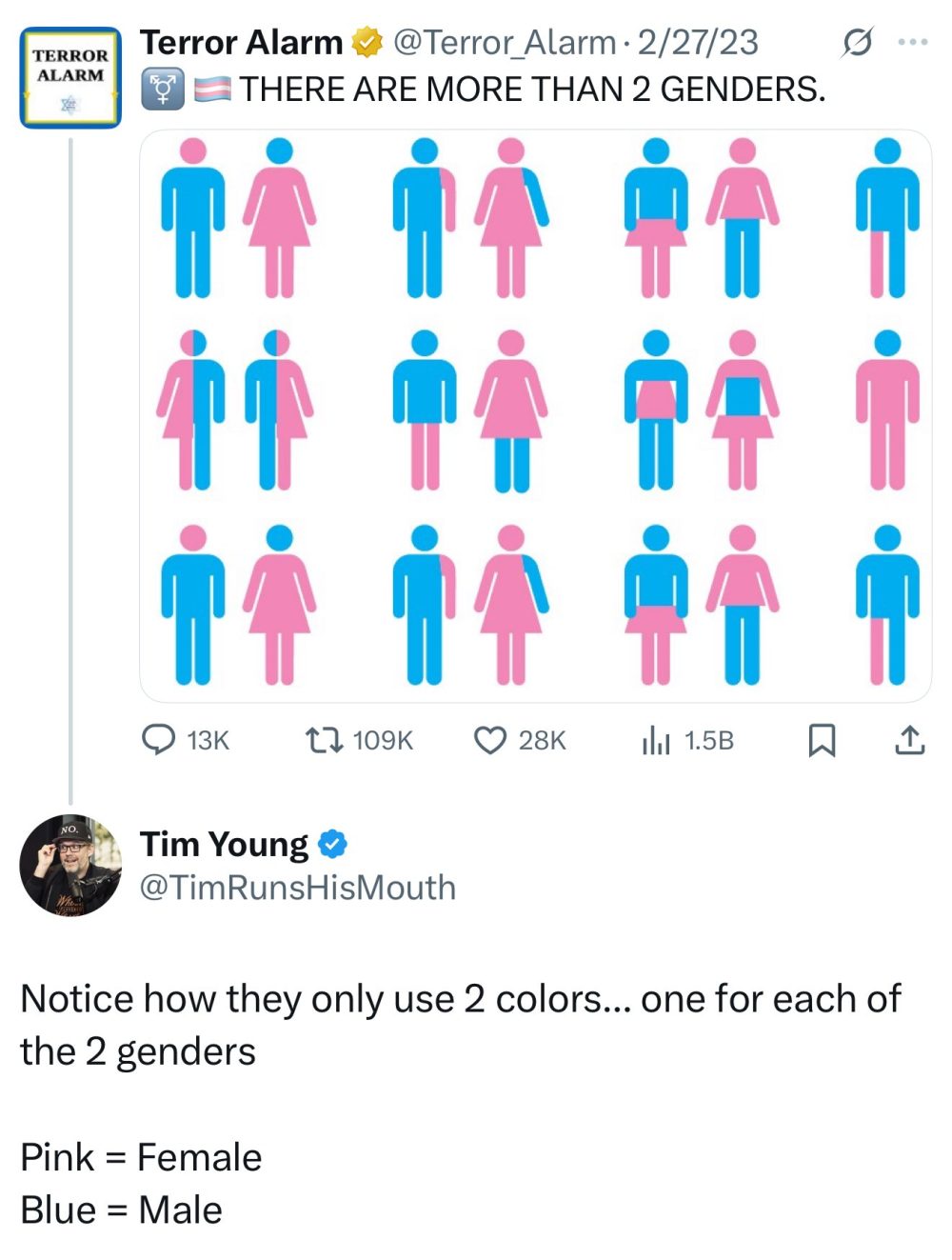
Task: Open the @TimRunsHisMouth handle link
Action: (298, 887)
